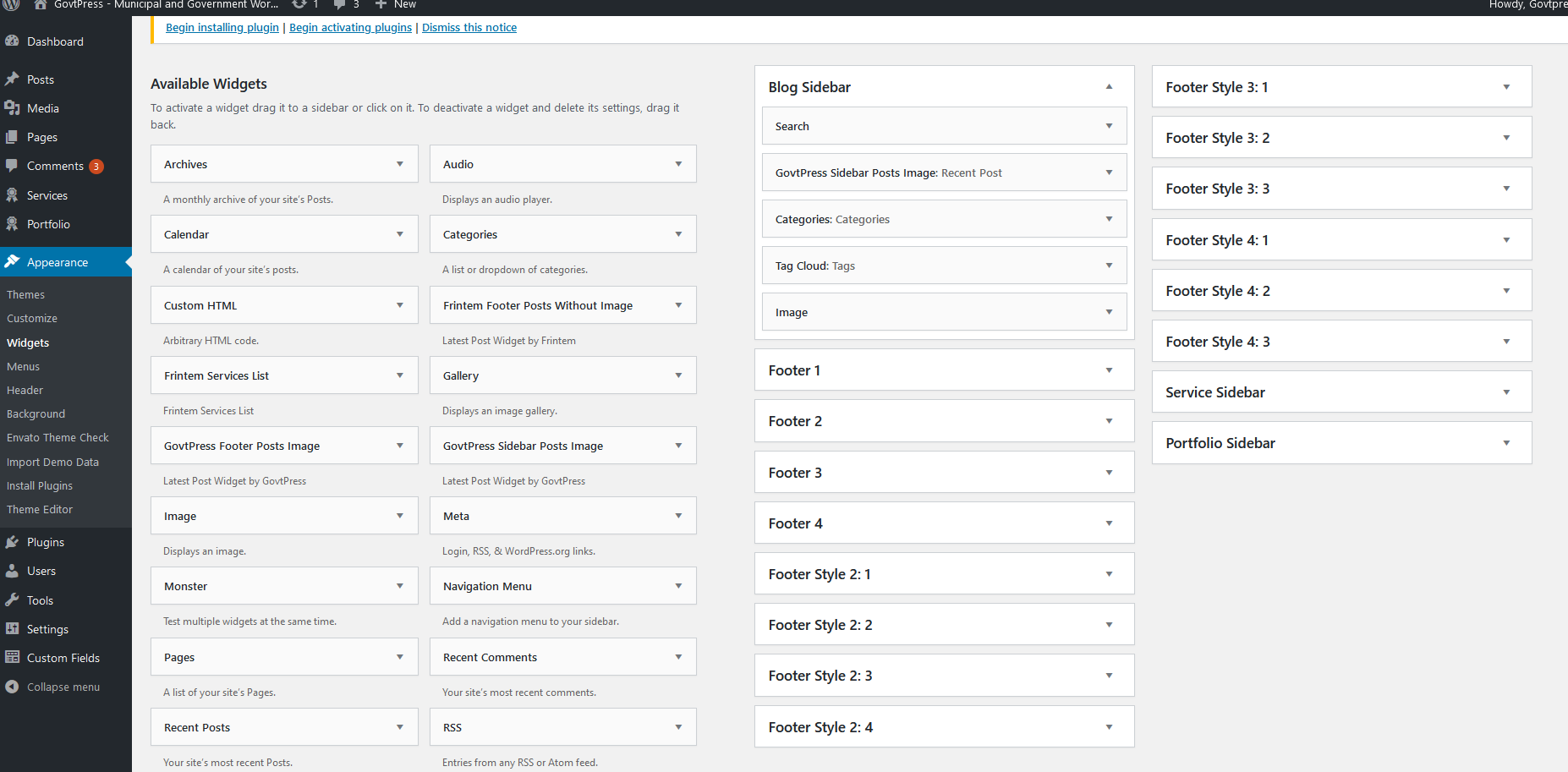The width and height of the screenshot is (1568, 772).
Task: Click the Users person icon
Action: (12, 570)
